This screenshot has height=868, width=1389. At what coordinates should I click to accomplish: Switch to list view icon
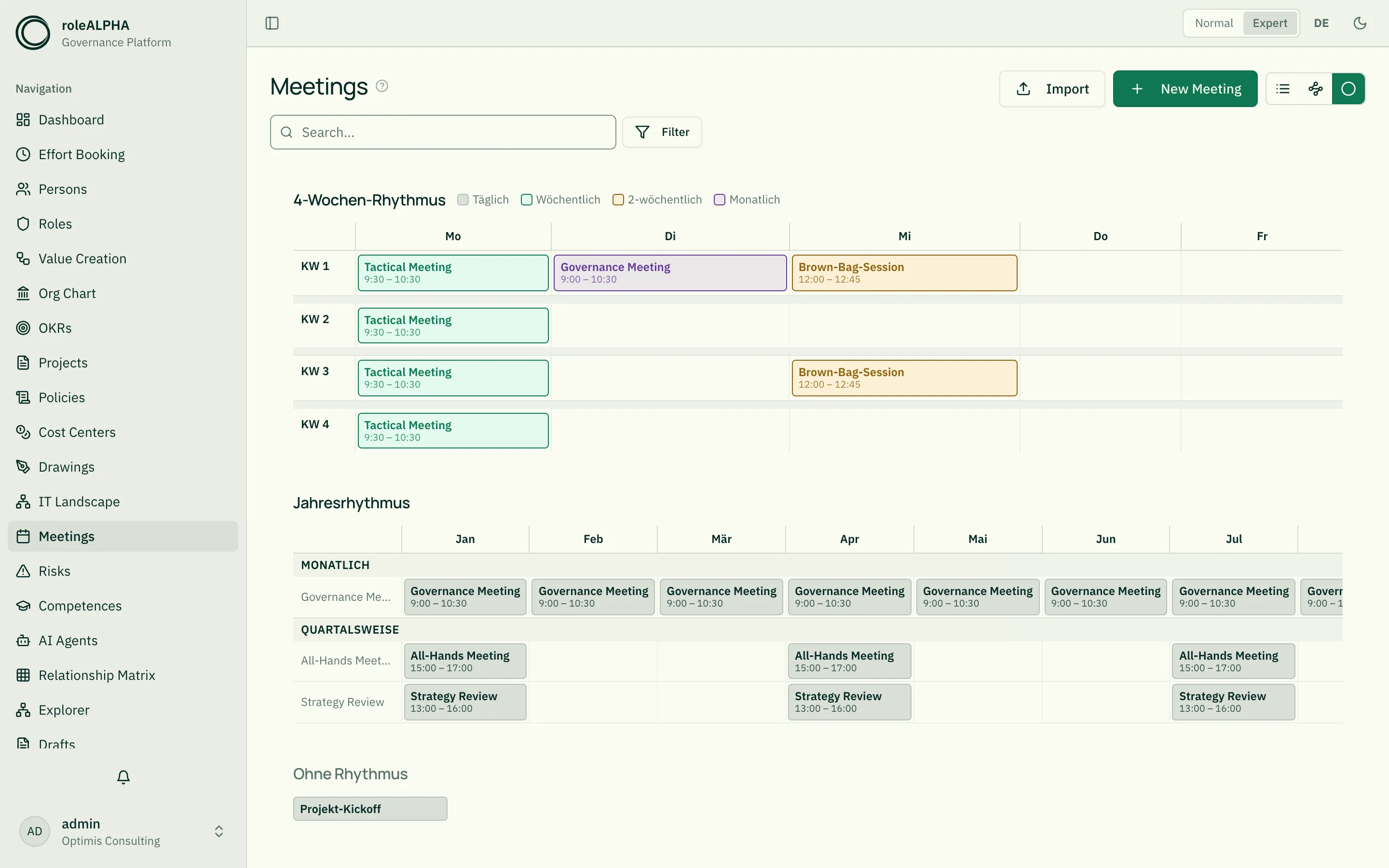pos(1282,89)
